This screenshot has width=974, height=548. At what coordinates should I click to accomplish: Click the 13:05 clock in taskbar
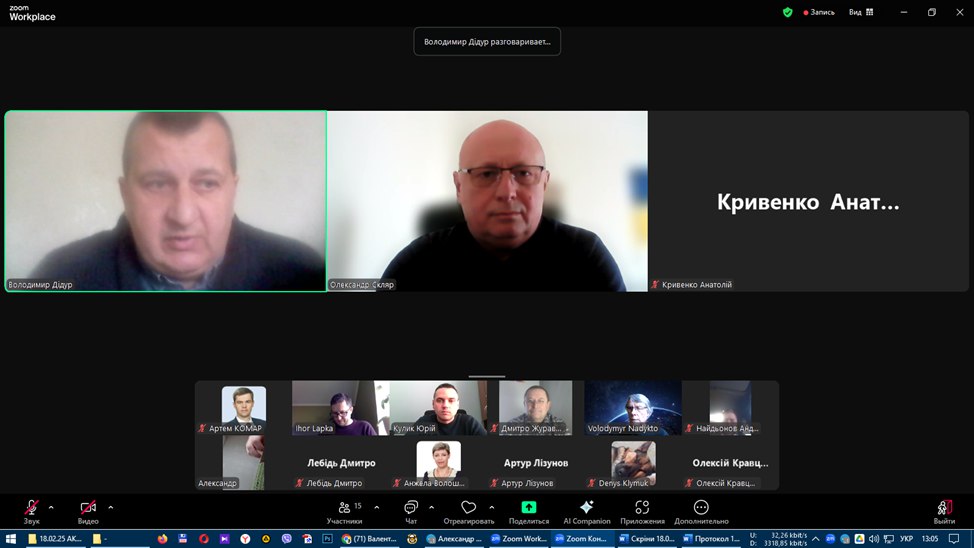930,539
